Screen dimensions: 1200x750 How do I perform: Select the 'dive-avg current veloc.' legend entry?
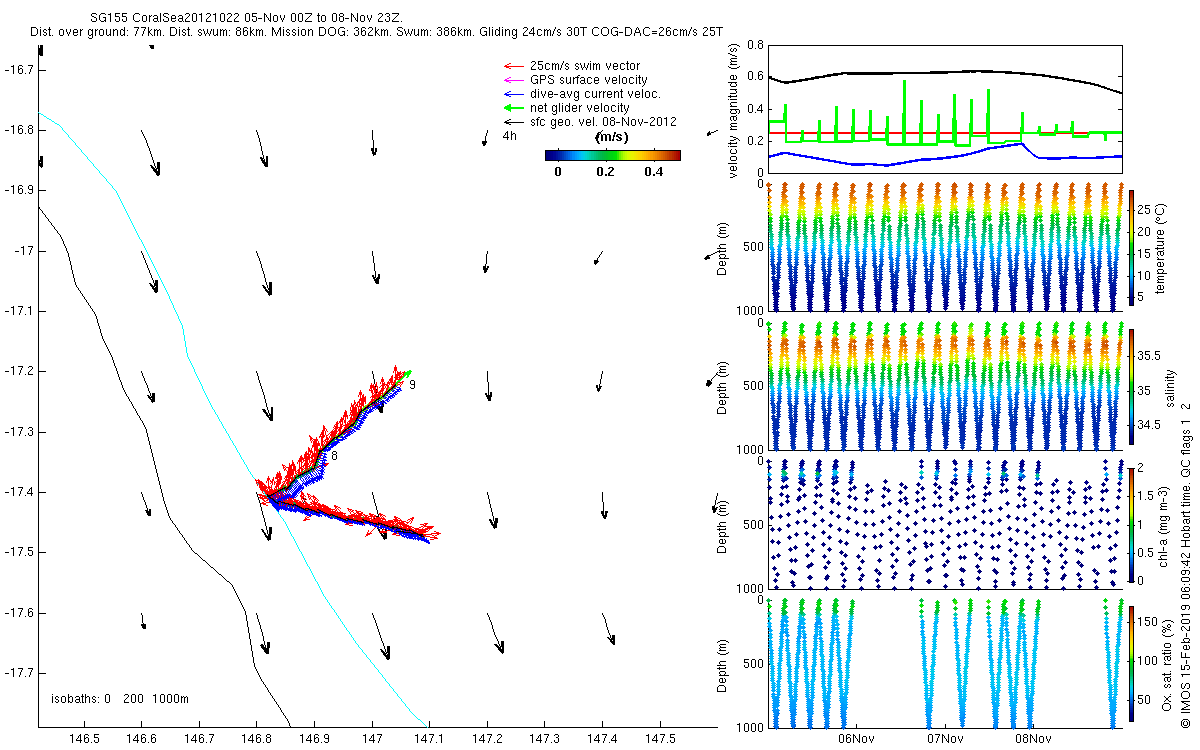coord(595,93)
